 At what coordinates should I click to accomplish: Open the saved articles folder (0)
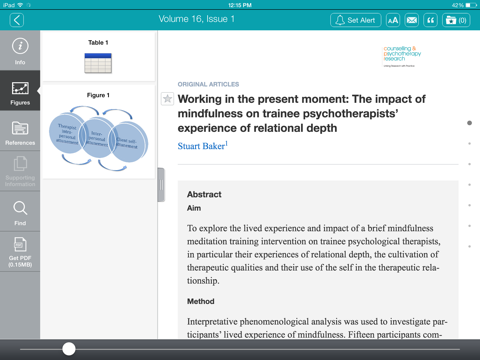[x=456, y=20]
